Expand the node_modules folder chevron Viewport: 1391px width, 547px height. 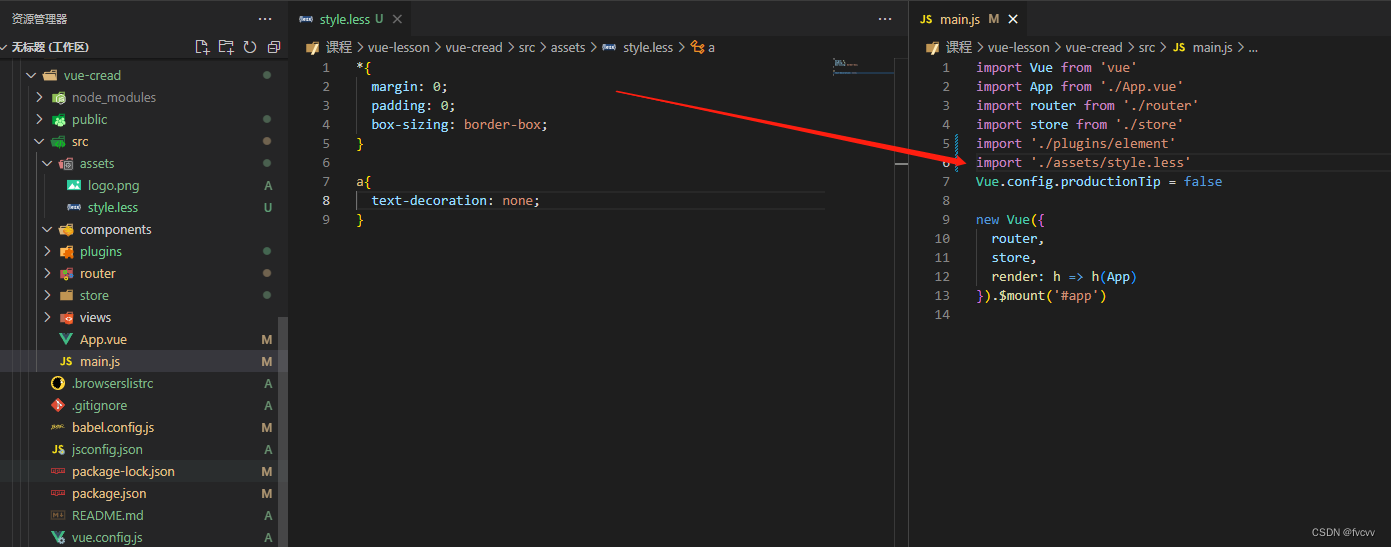(x=39, y=97)
